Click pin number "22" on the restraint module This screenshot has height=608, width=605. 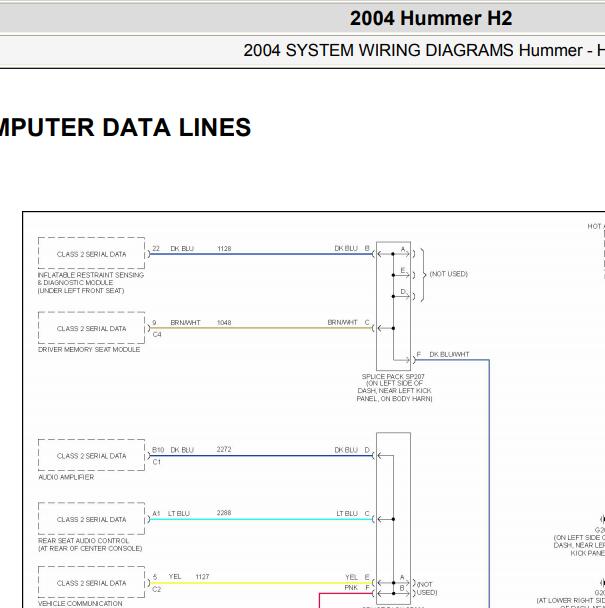pos(156,249)
